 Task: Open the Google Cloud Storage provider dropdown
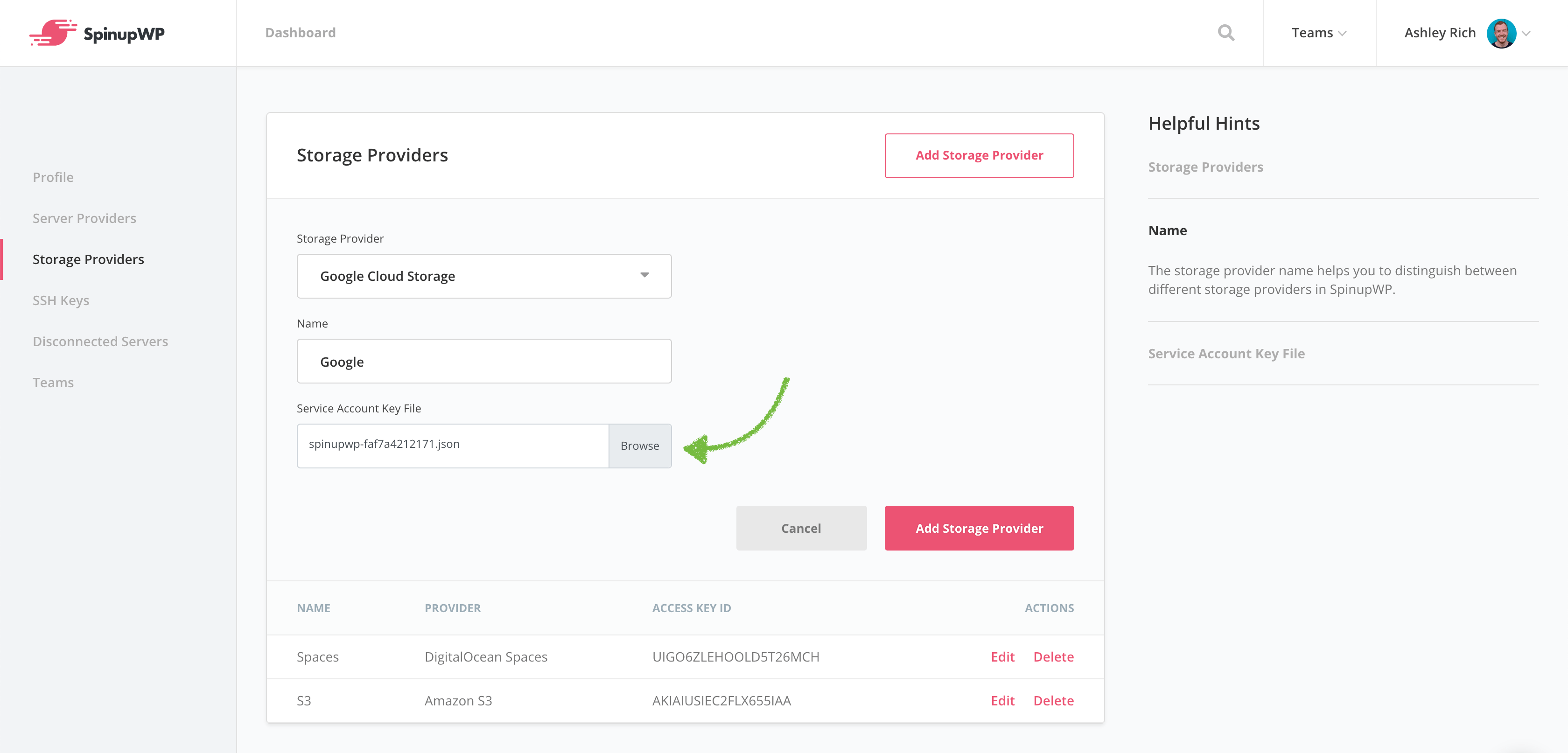pyautogui.click(x=484, y=276)
